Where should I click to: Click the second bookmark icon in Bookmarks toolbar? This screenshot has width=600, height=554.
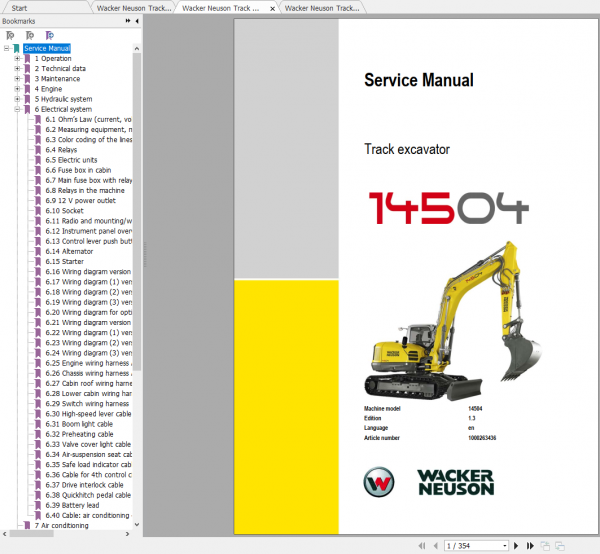pos(30,36)
